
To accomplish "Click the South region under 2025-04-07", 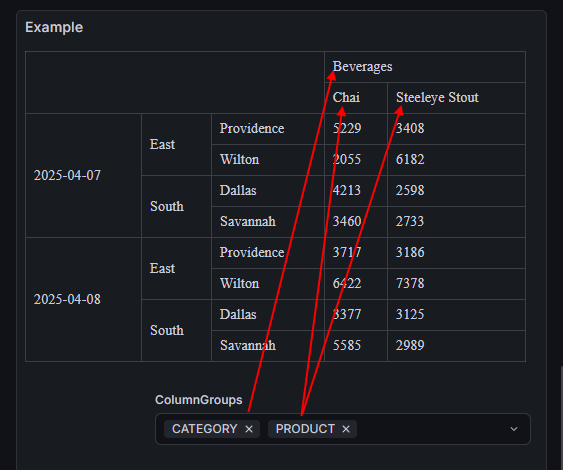I will [x=176, y=206].
